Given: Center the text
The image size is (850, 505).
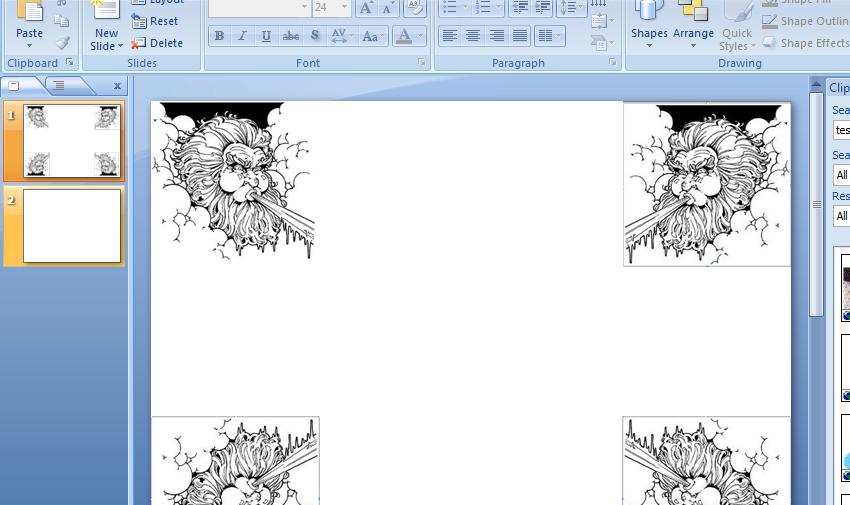Looking at the screenshot, I should pos(473,36).
